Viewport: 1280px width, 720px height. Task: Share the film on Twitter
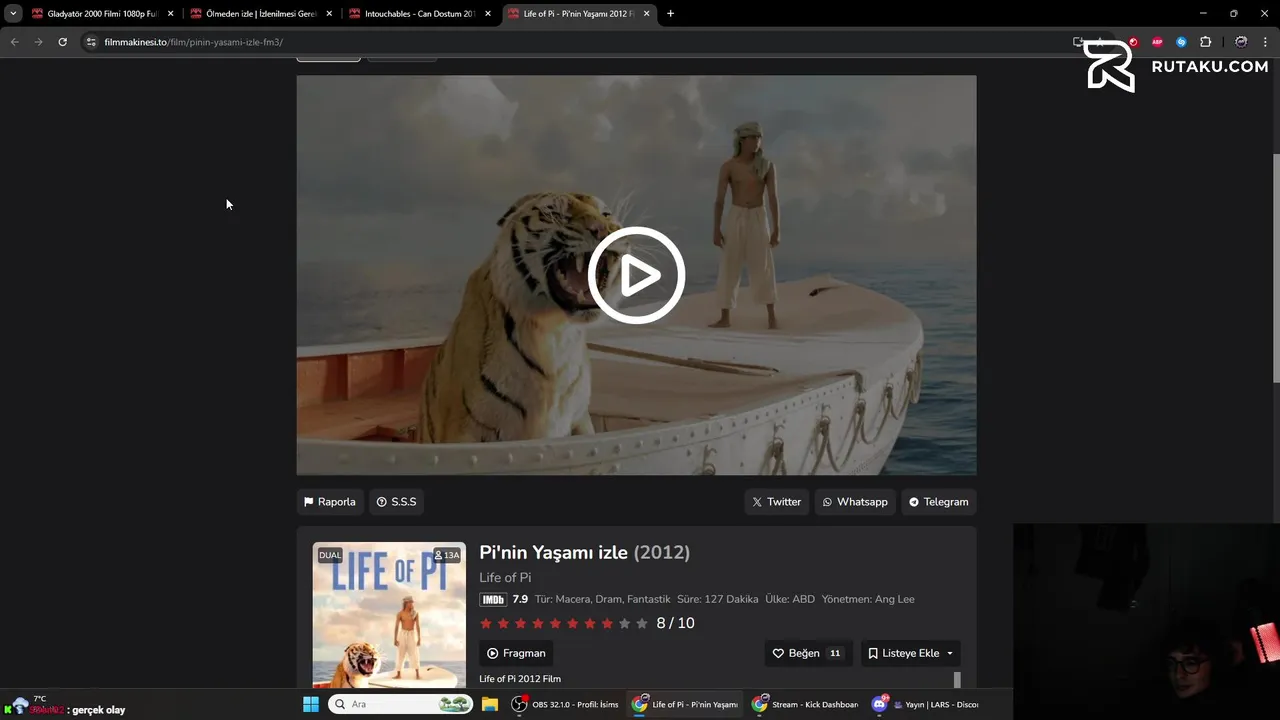777,502
